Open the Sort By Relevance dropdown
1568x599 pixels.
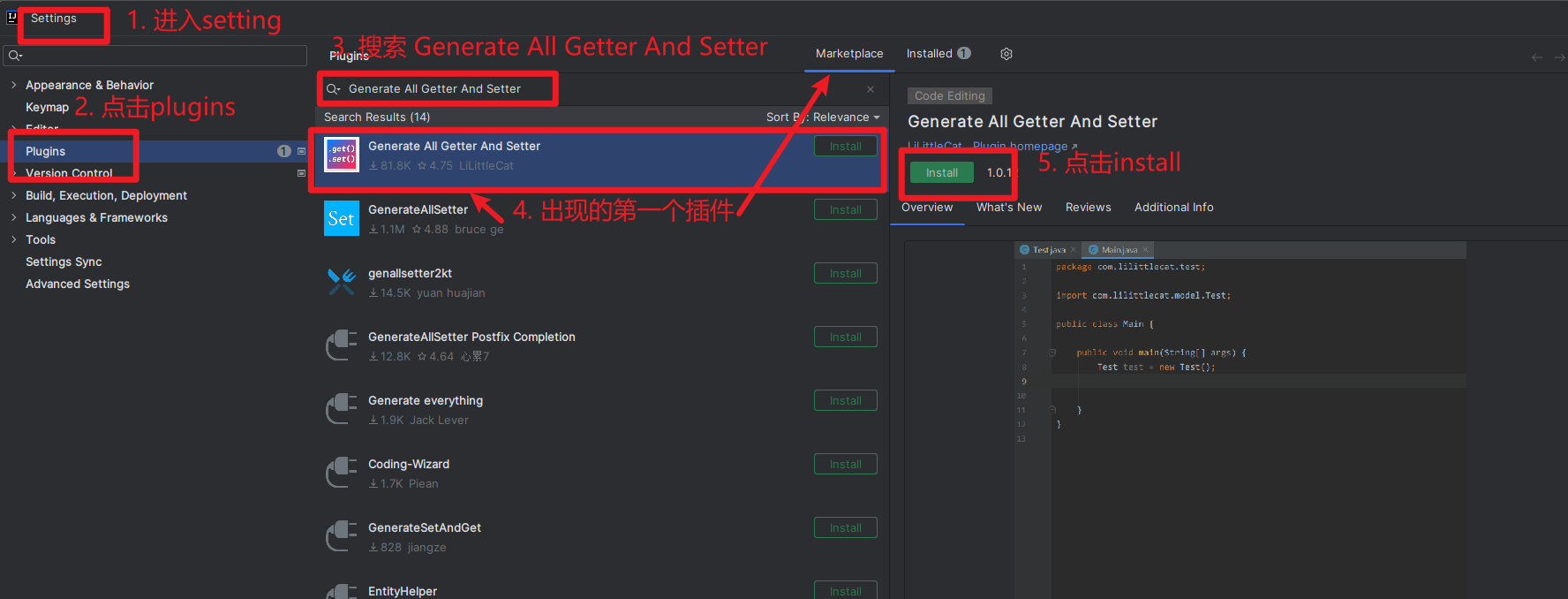823,118
